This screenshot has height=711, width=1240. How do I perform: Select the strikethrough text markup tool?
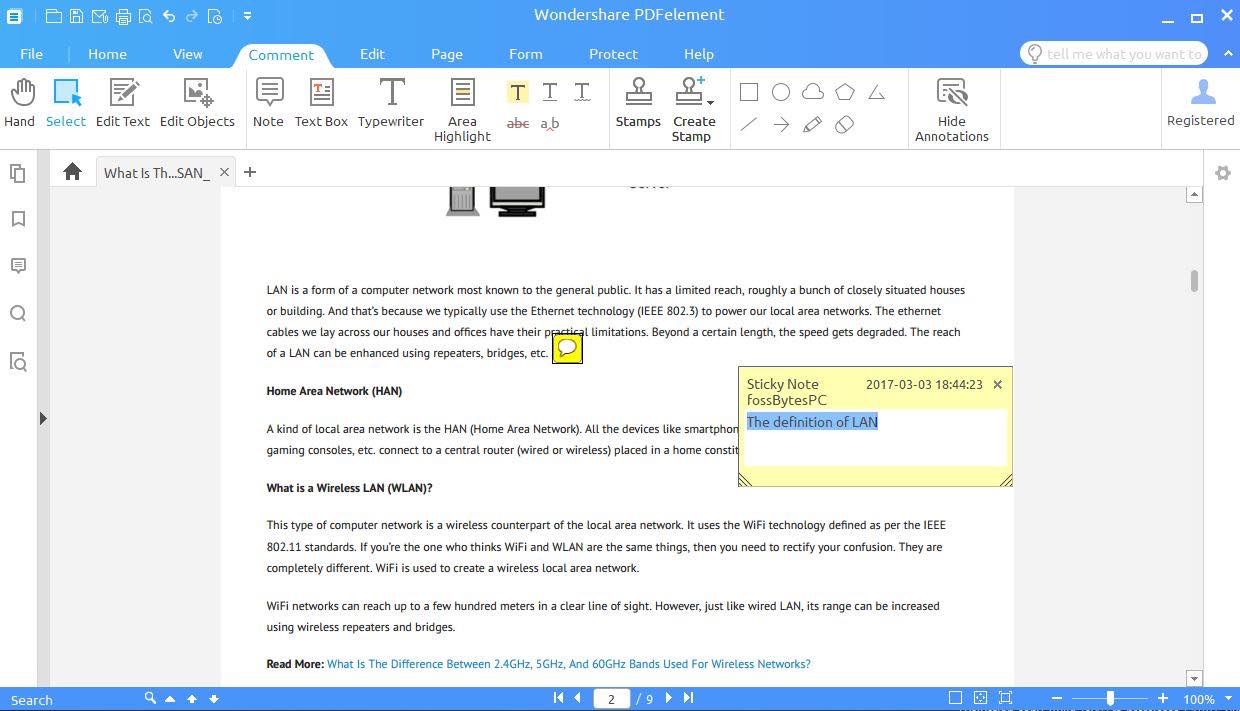click(518, 124)
